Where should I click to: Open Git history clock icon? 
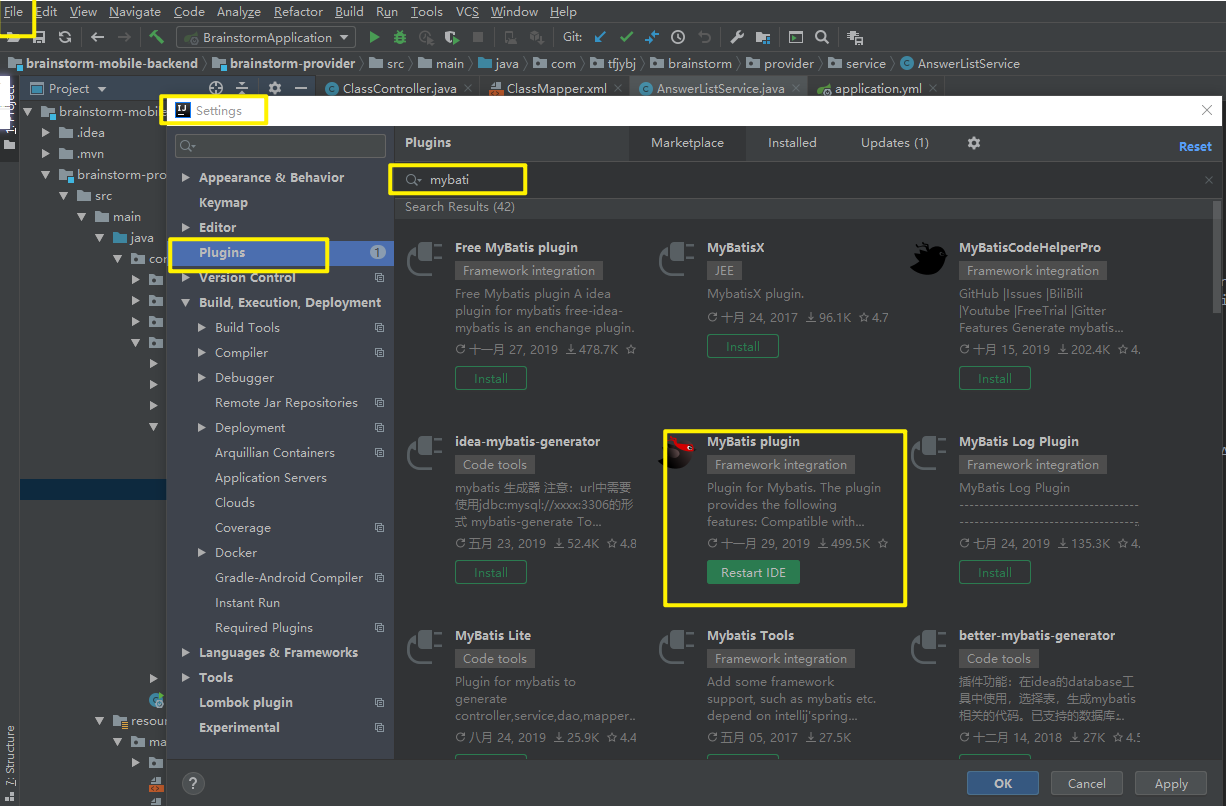(678, 37)
